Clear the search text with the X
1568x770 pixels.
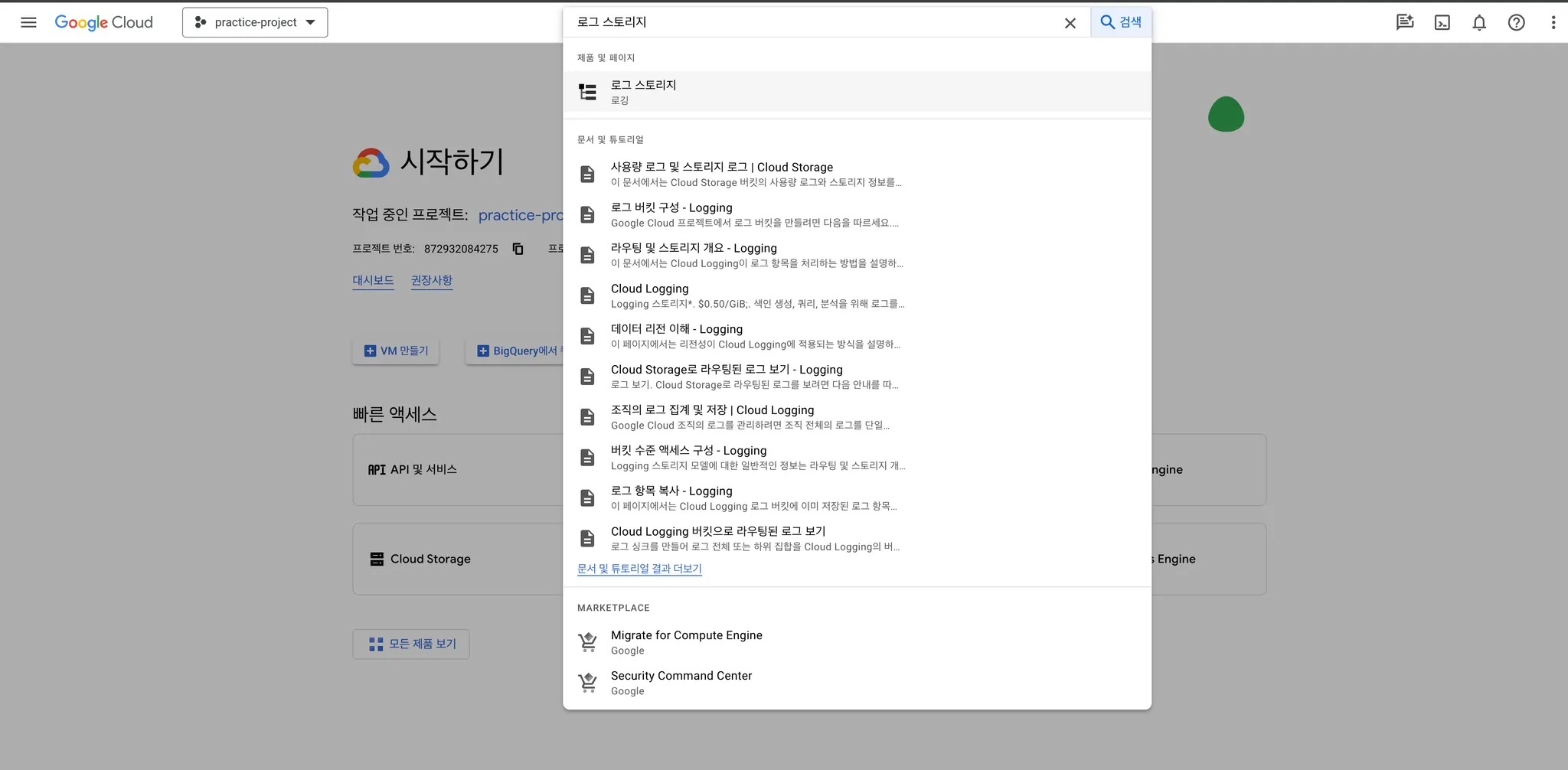click(1070, 23)
